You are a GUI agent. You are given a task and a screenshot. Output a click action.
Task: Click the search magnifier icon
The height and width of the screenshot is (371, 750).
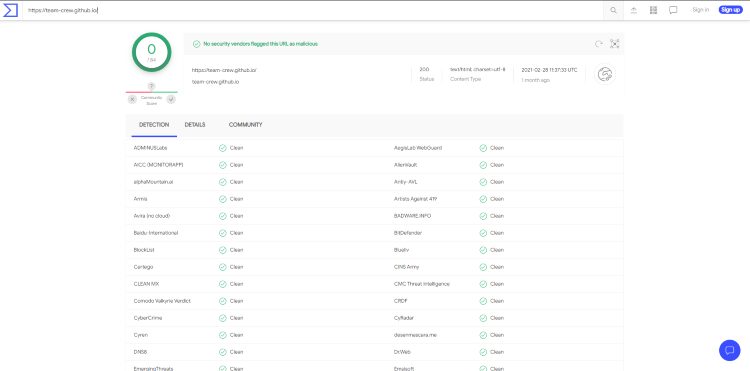click(613, 10)
